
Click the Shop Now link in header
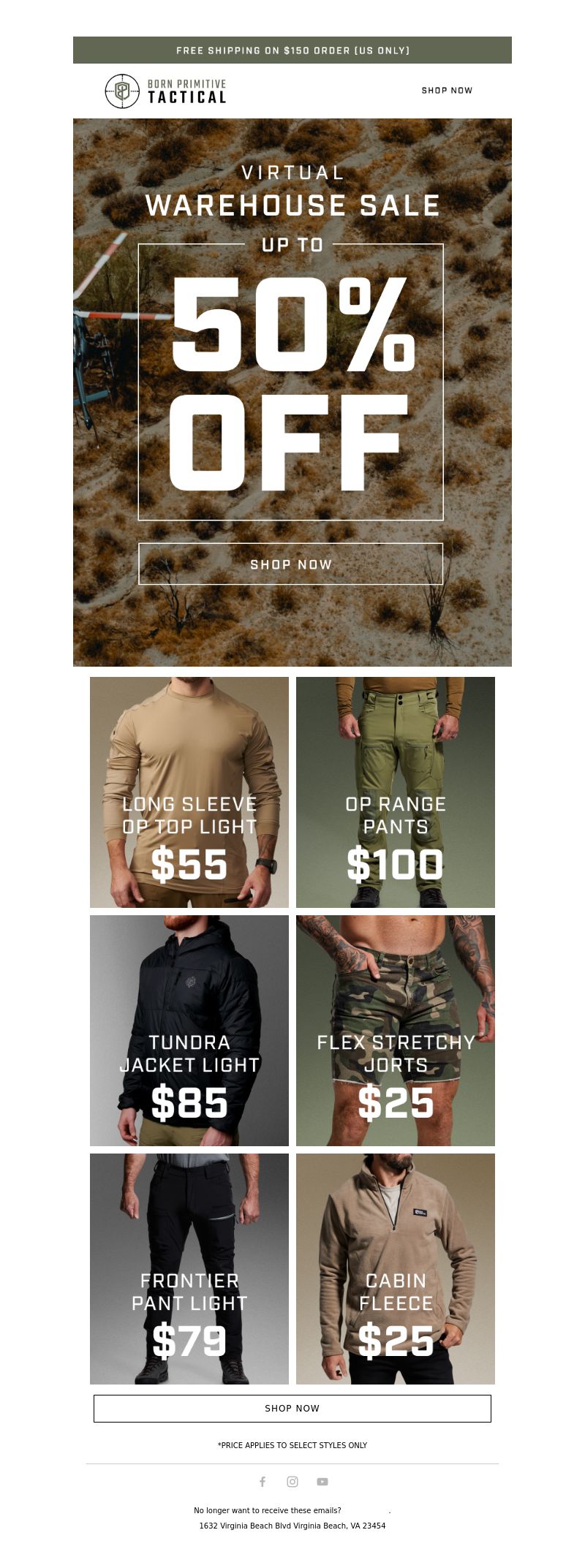tap(447, 91)
